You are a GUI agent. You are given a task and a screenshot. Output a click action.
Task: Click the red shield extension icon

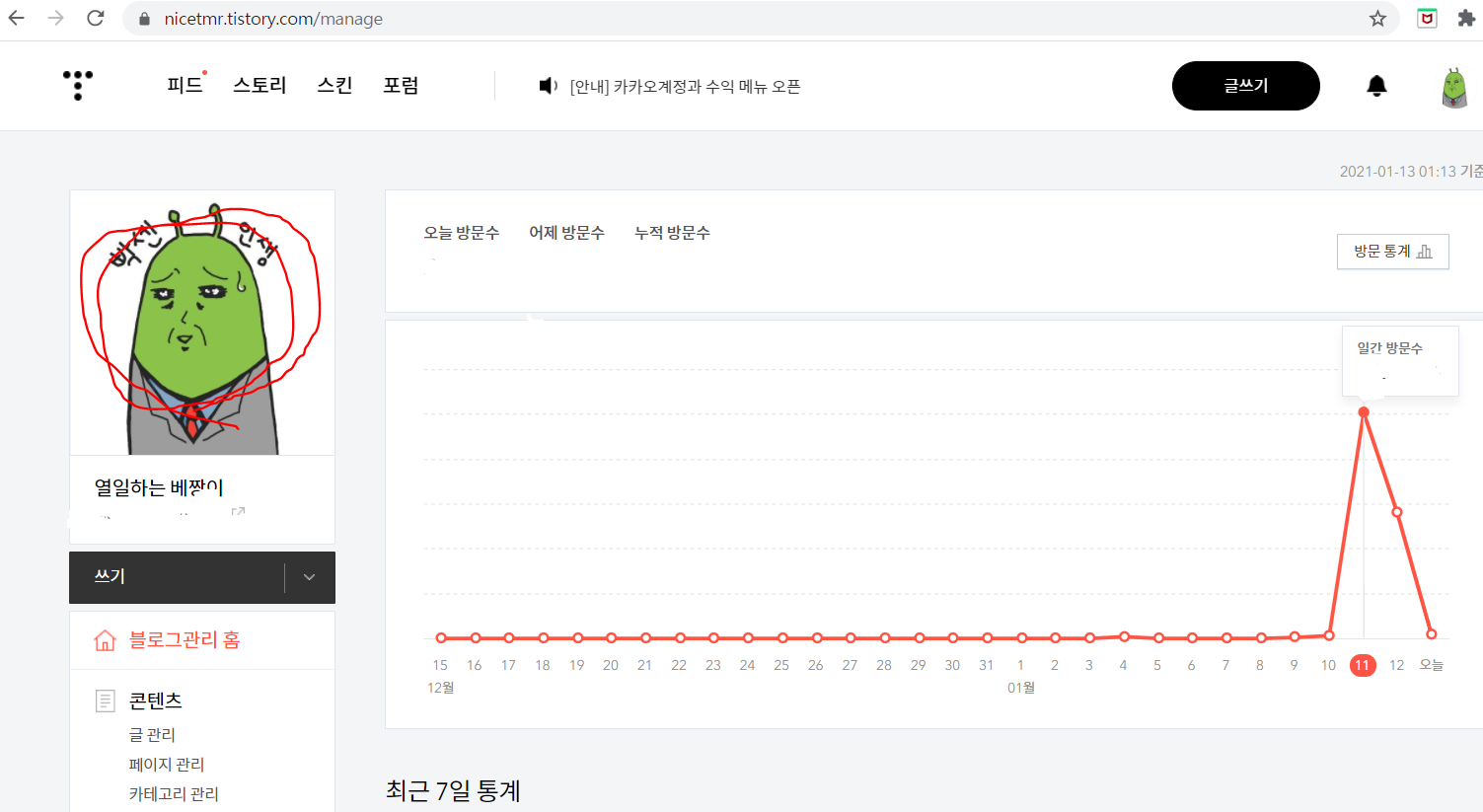[1427, 18]
